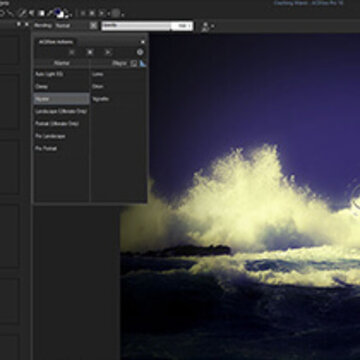The width and height of the screenshot is (360, 360).
Task: Select the eyedropper tool in toolbar
Action: pos(51,13)
